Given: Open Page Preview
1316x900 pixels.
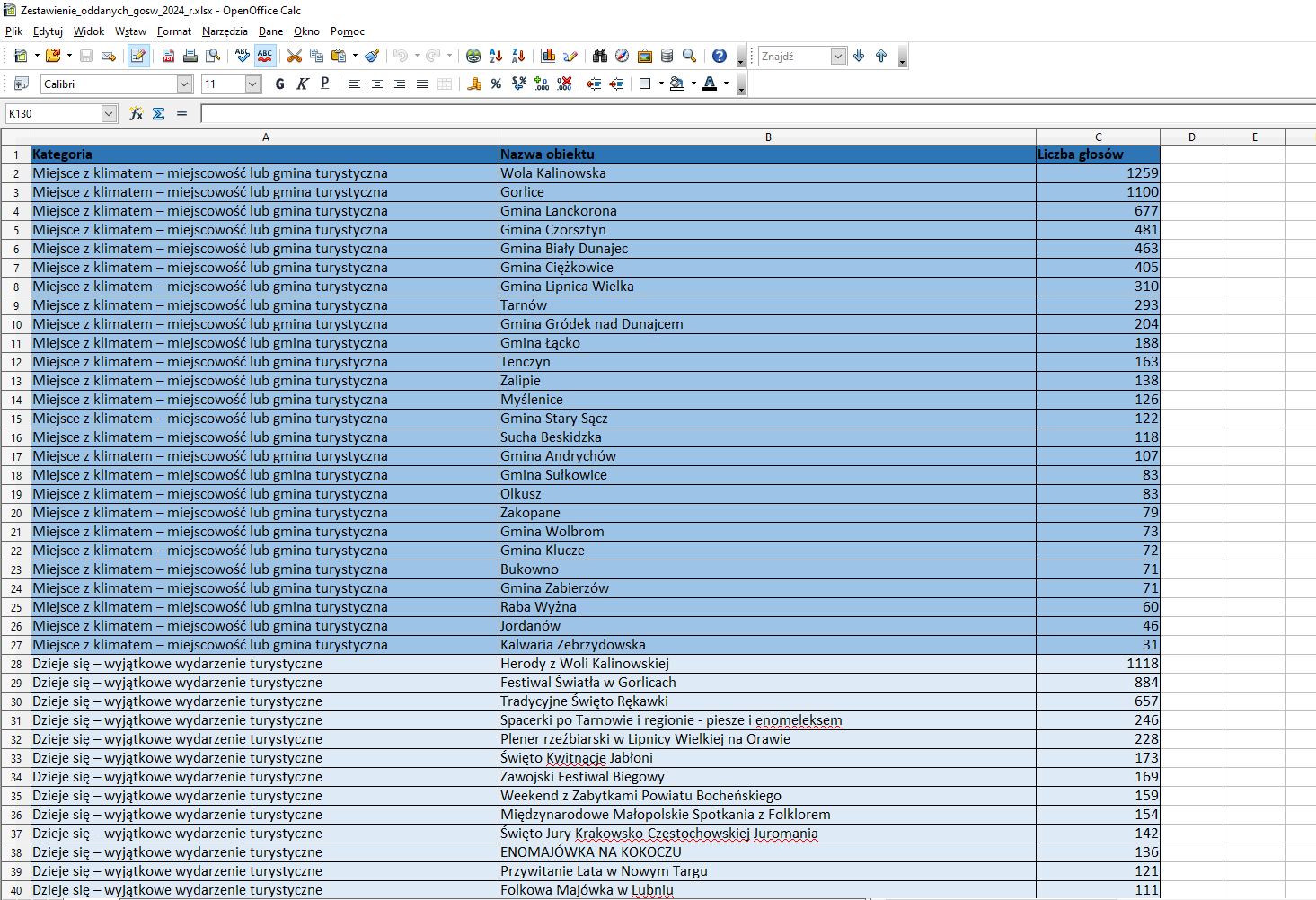Looking at the screenshot, I should click(213, 56).
